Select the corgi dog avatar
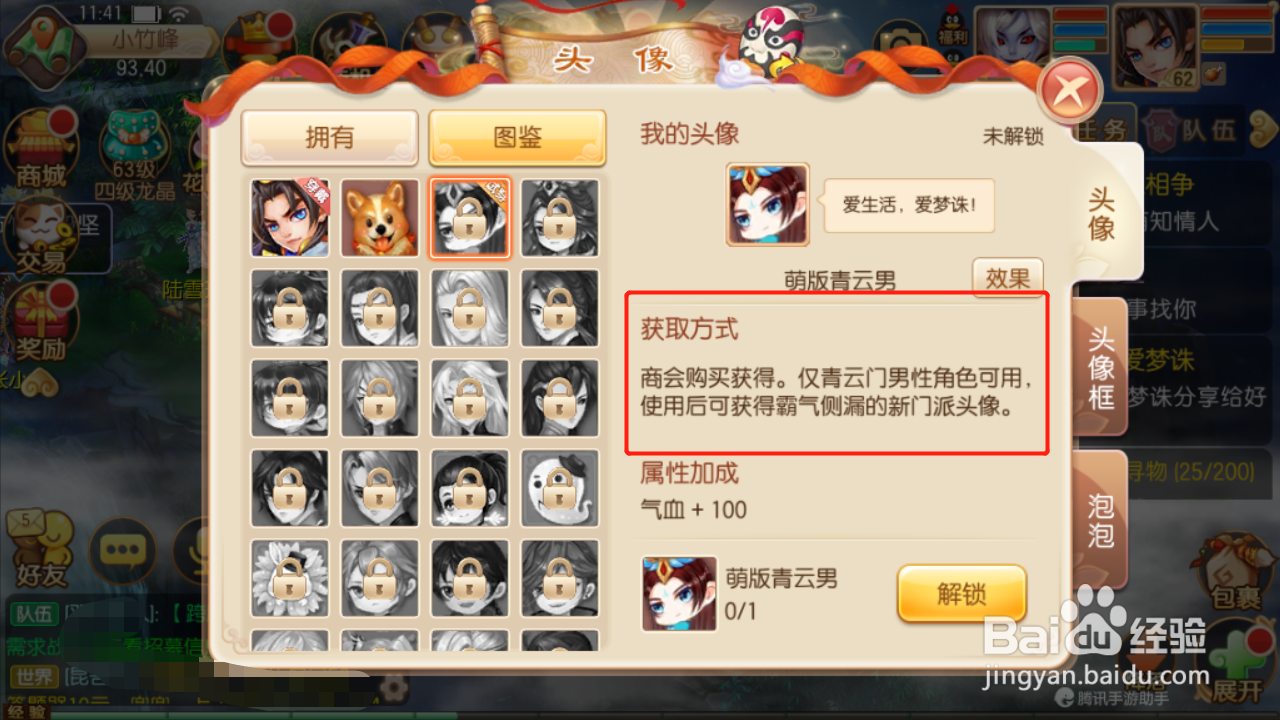Viewport: 1280px width, 720px height. tap(380, 218)
